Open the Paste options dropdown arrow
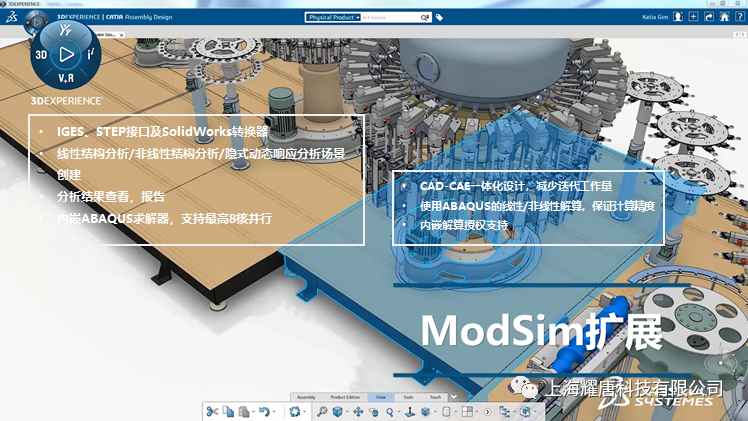Viewport: 748px width, 421px height. pyautogui.click(x=253, y=412)
